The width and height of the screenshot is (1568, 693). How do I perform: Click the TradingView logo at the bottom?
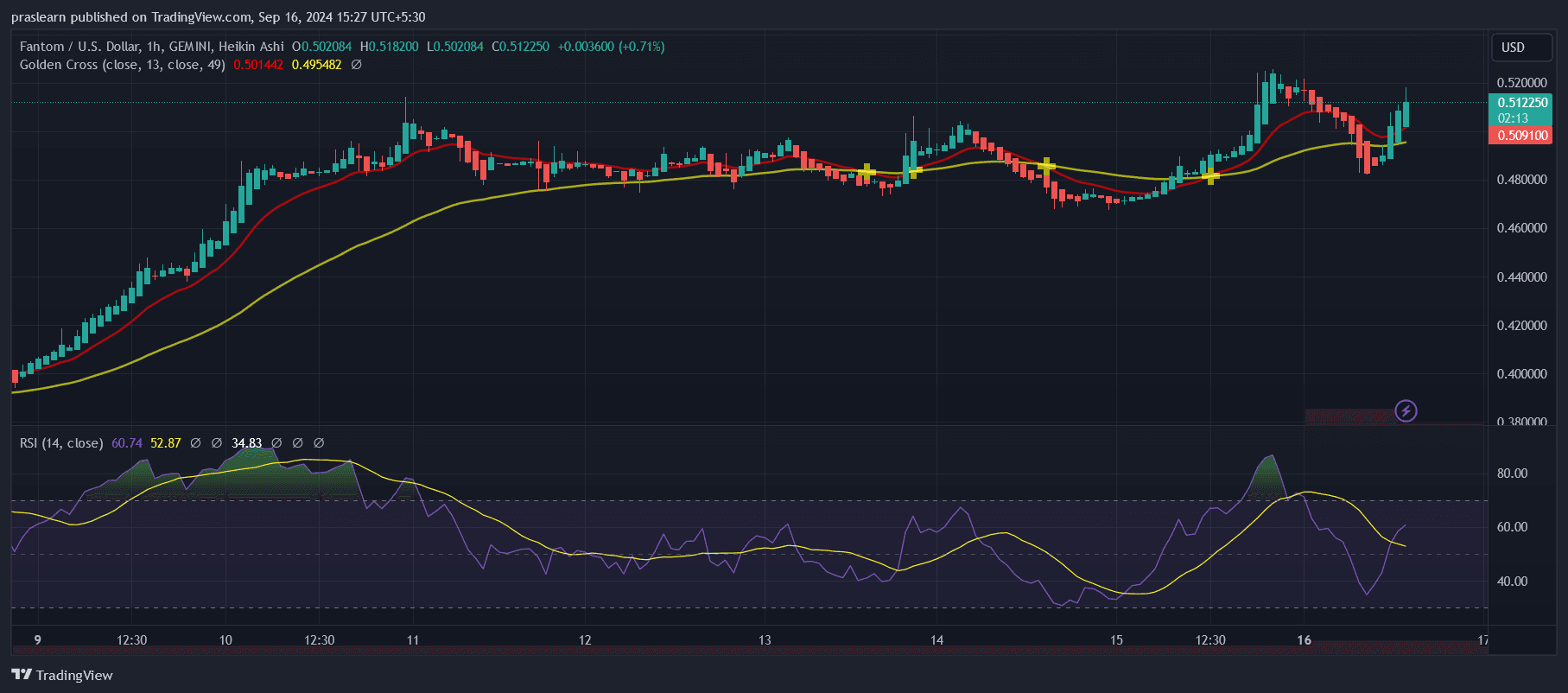62,675
